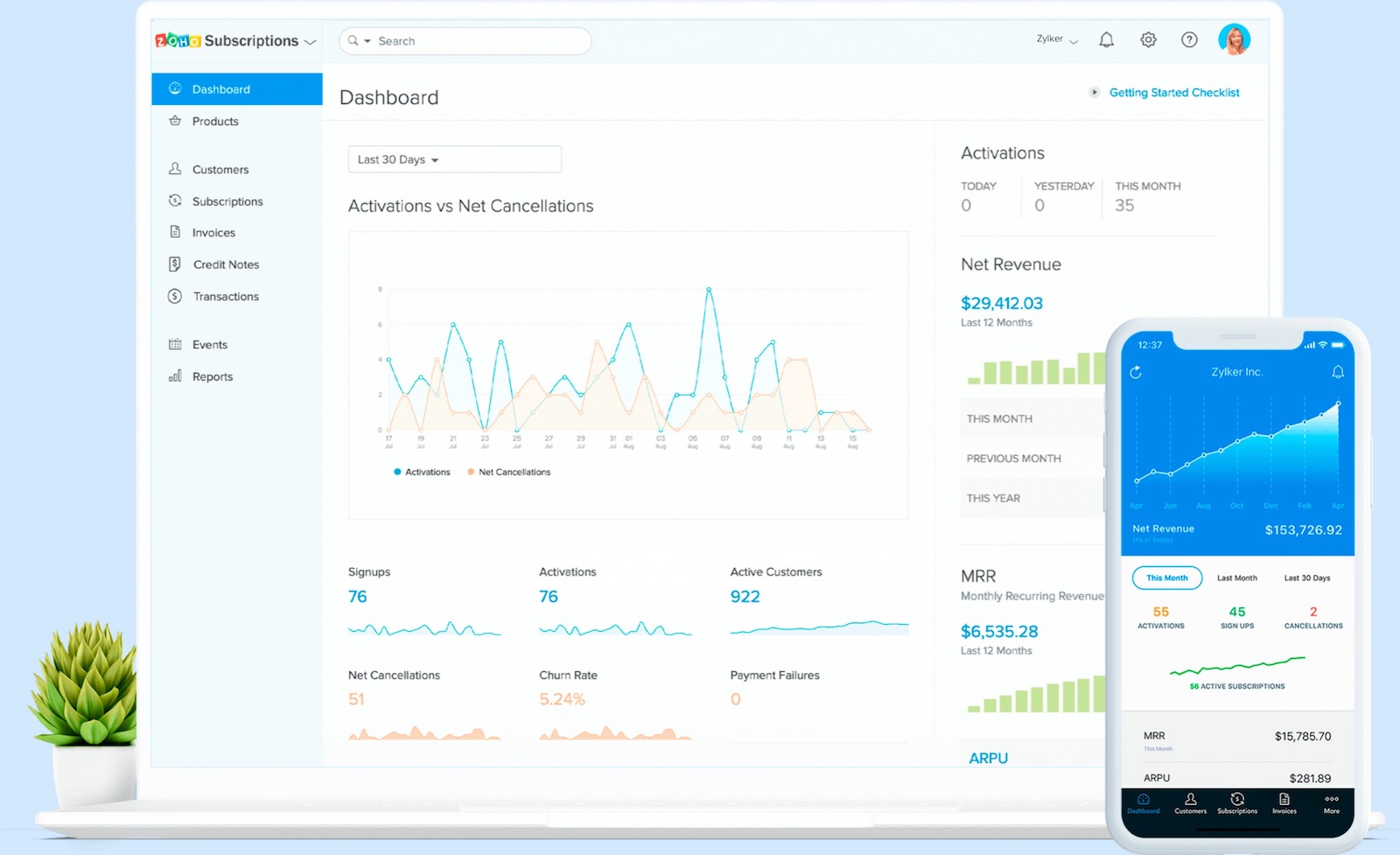Open the Products section from the sidebar
Viewport: 1400px width, 855px height.
point(215,122)
